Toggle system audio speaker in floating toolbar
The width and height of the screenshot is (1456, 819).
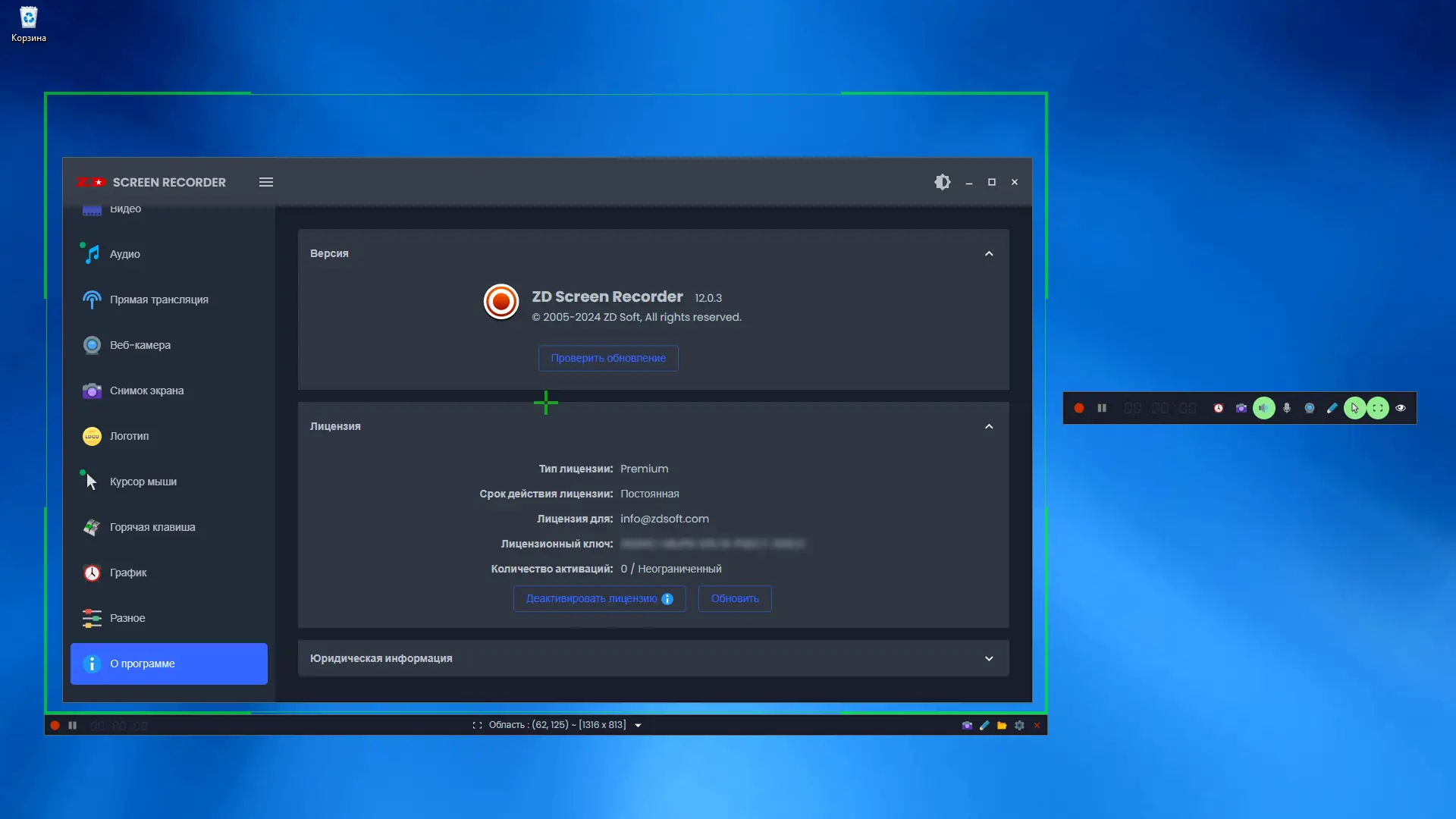point(1264,408)
